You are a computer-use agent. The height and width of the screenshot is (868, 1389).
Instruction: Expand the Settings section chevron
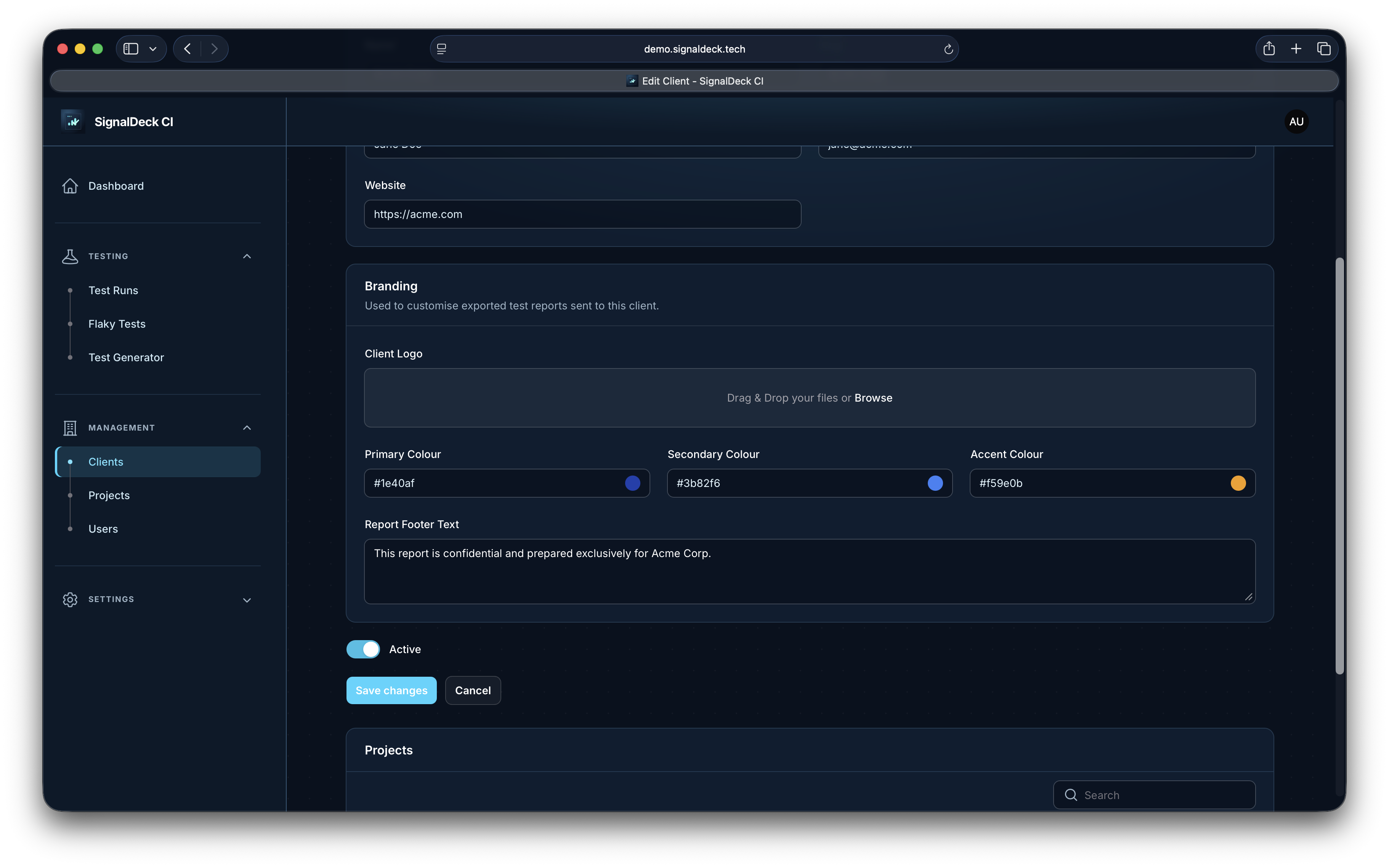click(x=247, y=600)
